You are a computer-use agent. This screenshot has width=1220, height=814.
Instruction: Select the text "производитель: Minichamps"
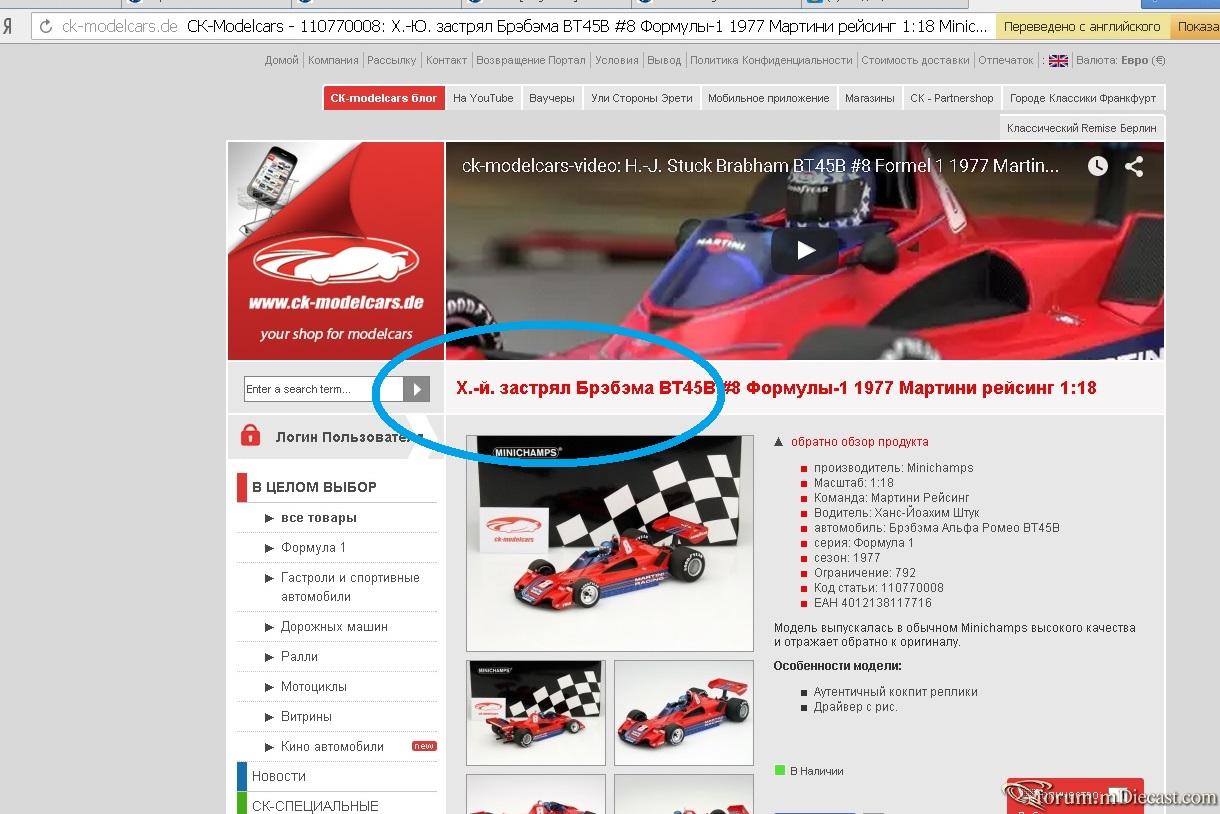(x=894, y=468)
